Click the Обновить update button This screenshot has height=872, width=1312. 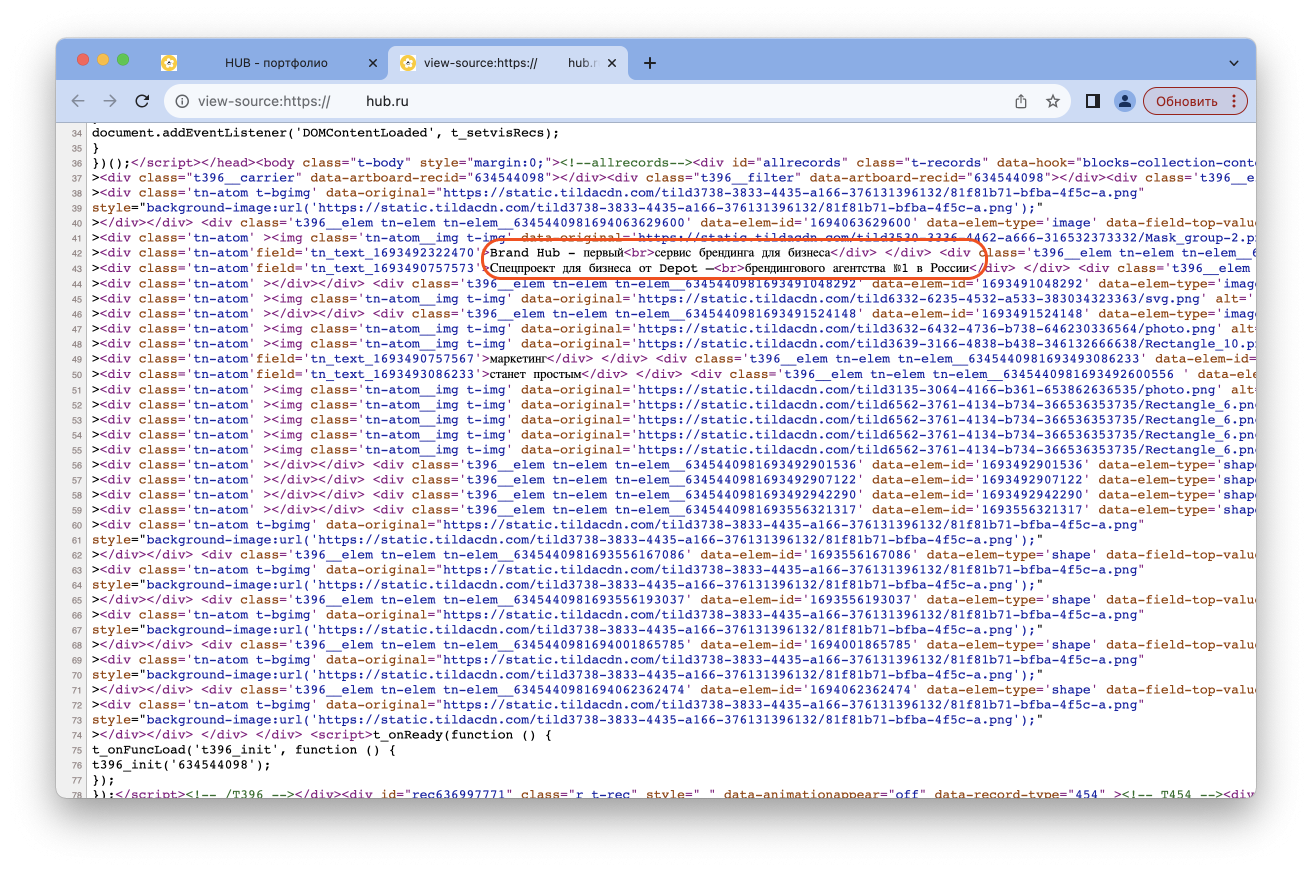tap(1186, 101)
